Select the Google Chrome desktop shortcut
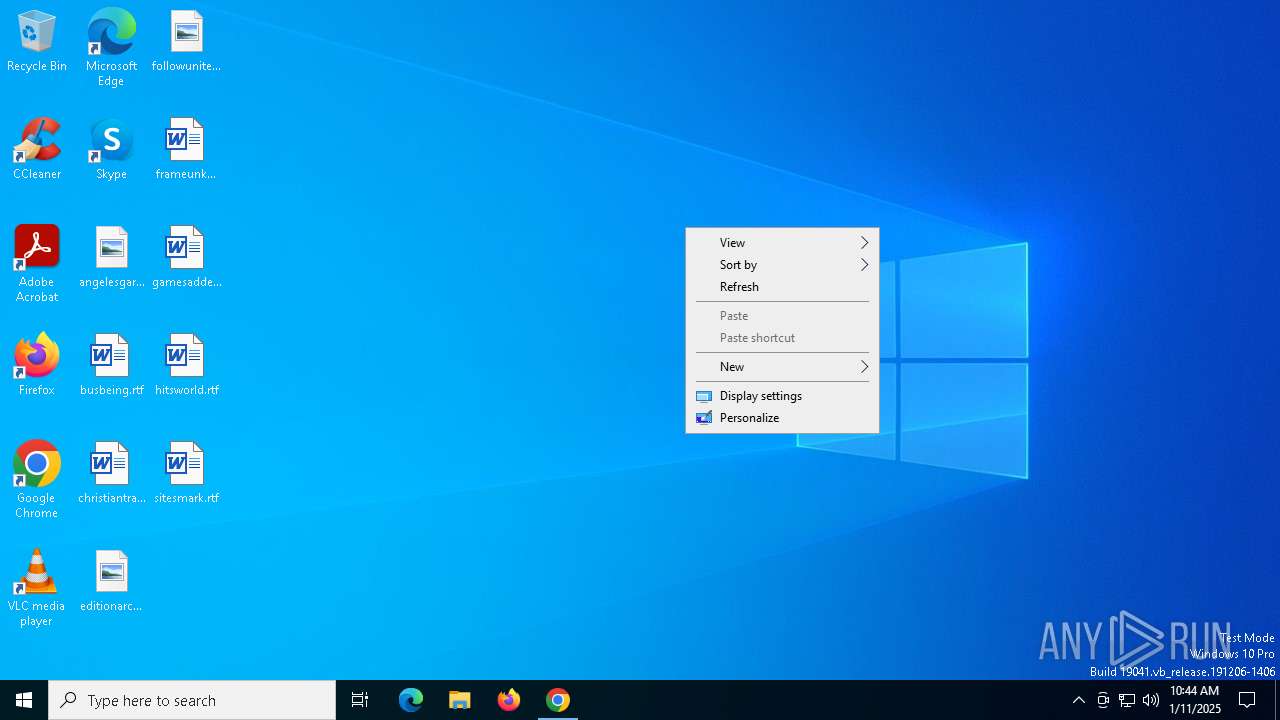1280x720 pixels. [37, 480]
